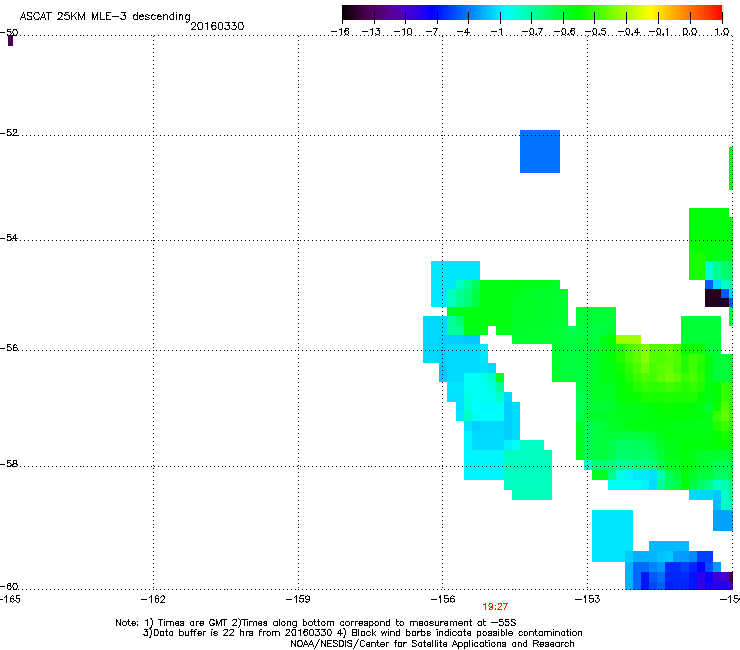
Task: Click the -153 longitude axis label
Action: point(588,599)
